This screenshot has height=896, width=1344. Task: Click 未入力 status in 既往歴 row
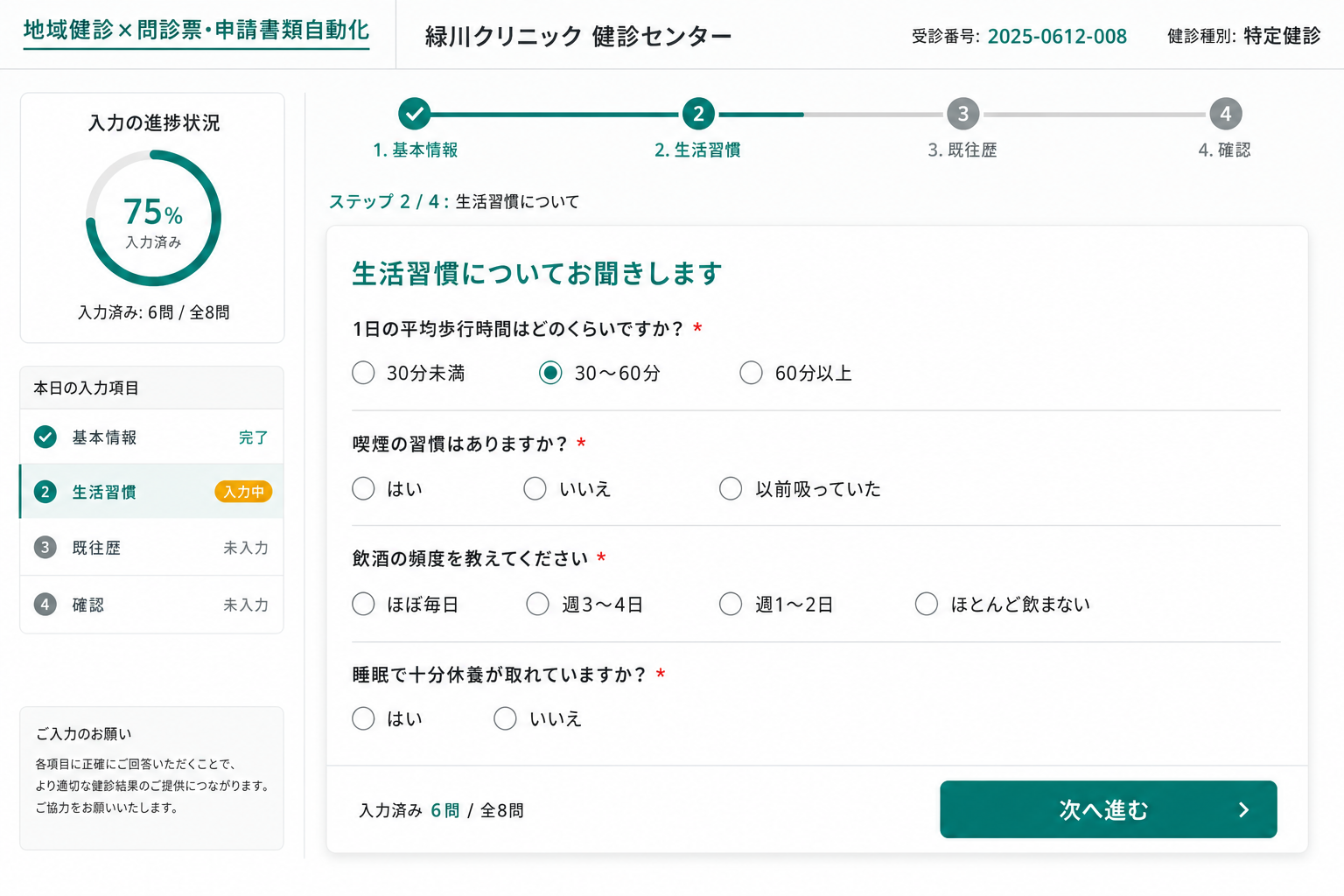pos(246,548)
